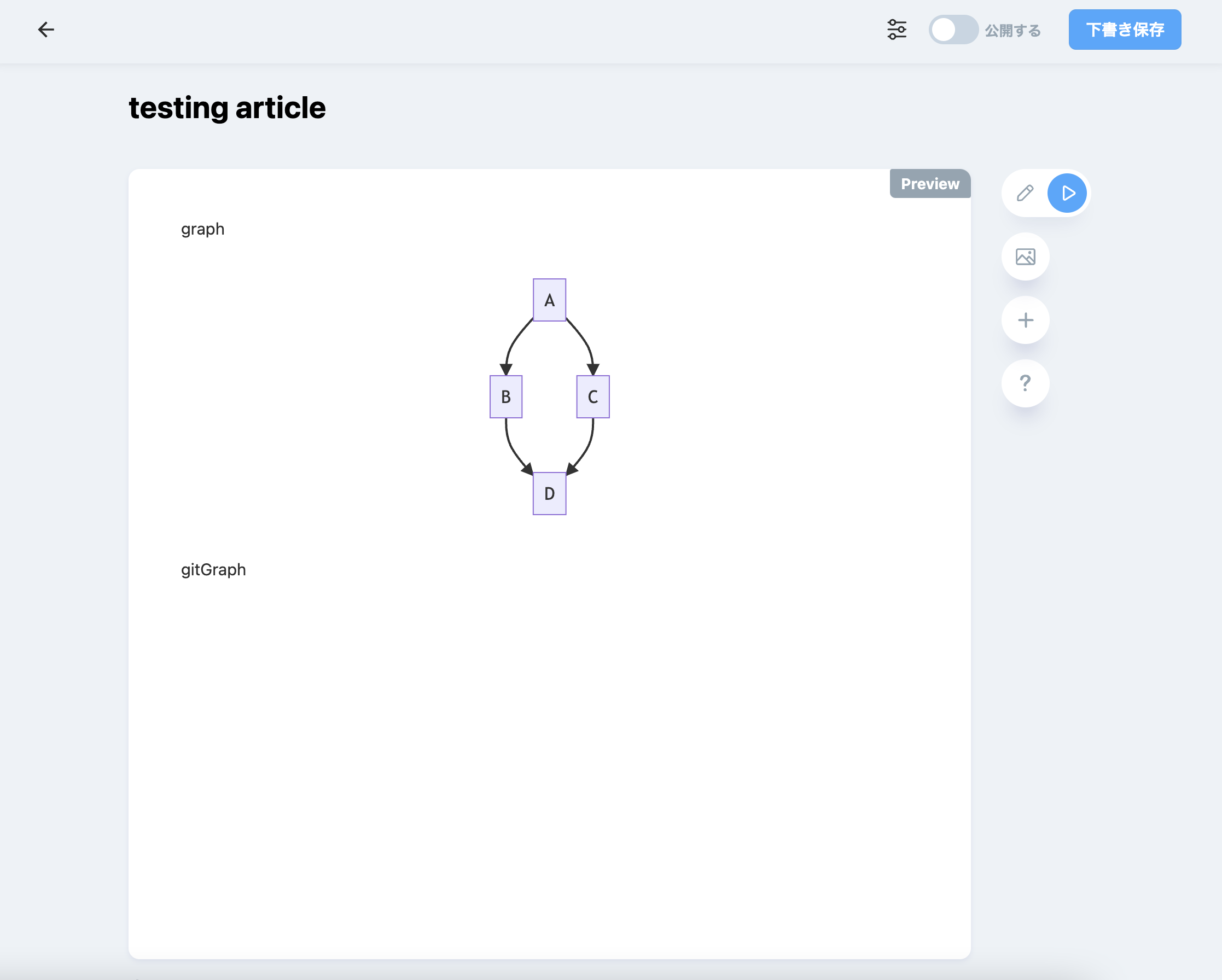Open the insert image button
Image resolution: width=1222 pixels, height=980 pixels.
tap(1025, 257)
